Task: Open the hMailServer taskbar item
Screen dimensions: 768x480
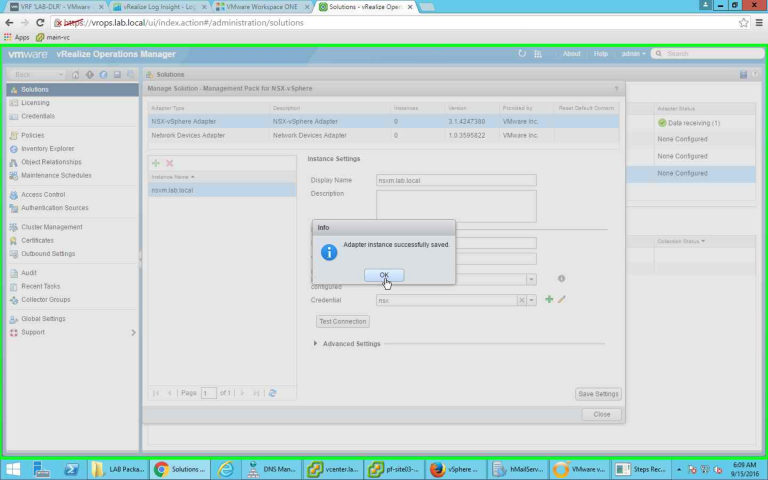Action: coord(517,469)
